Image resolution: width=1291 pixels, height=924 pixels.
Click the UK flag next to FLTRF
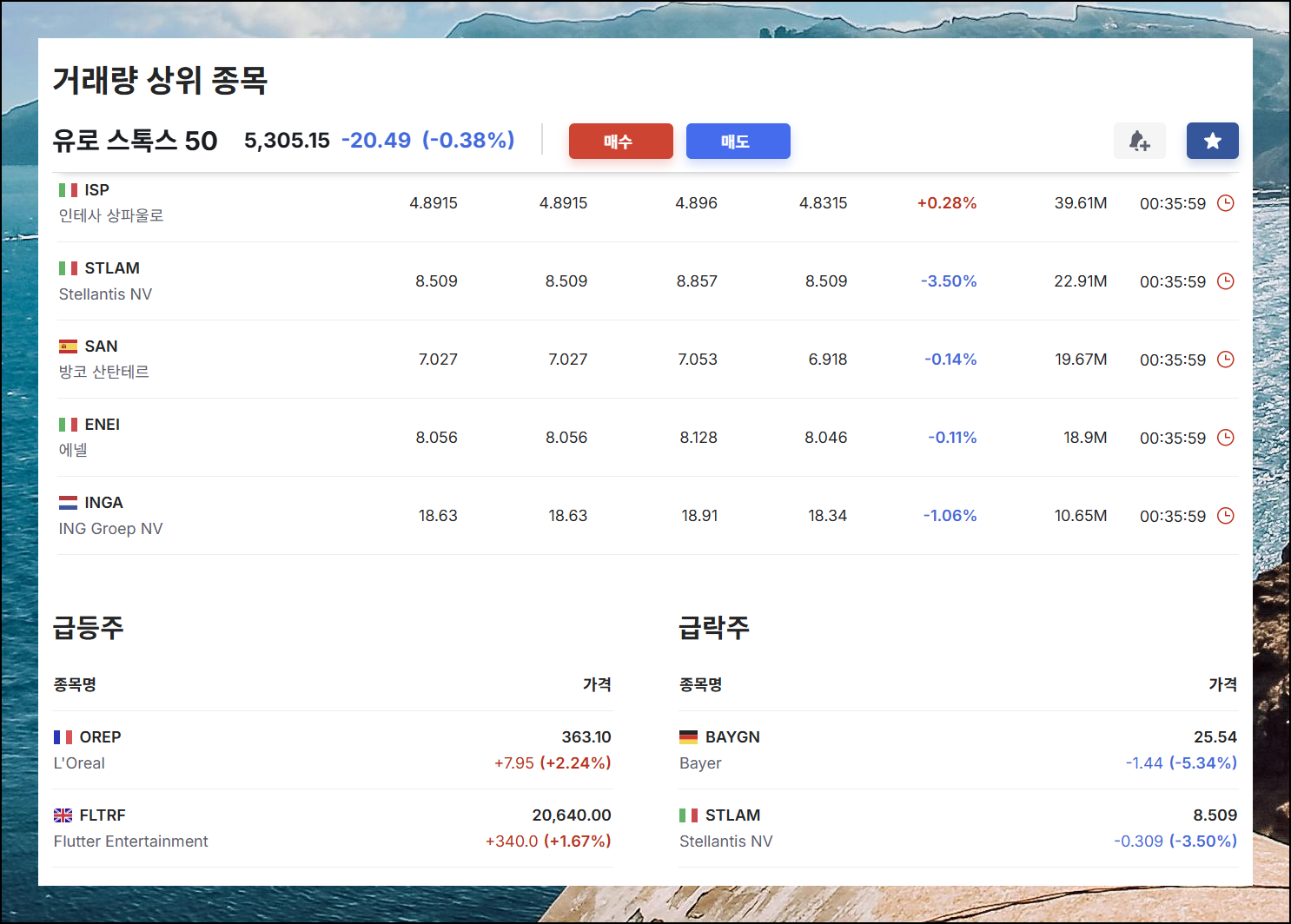click(x=63, y=815)
